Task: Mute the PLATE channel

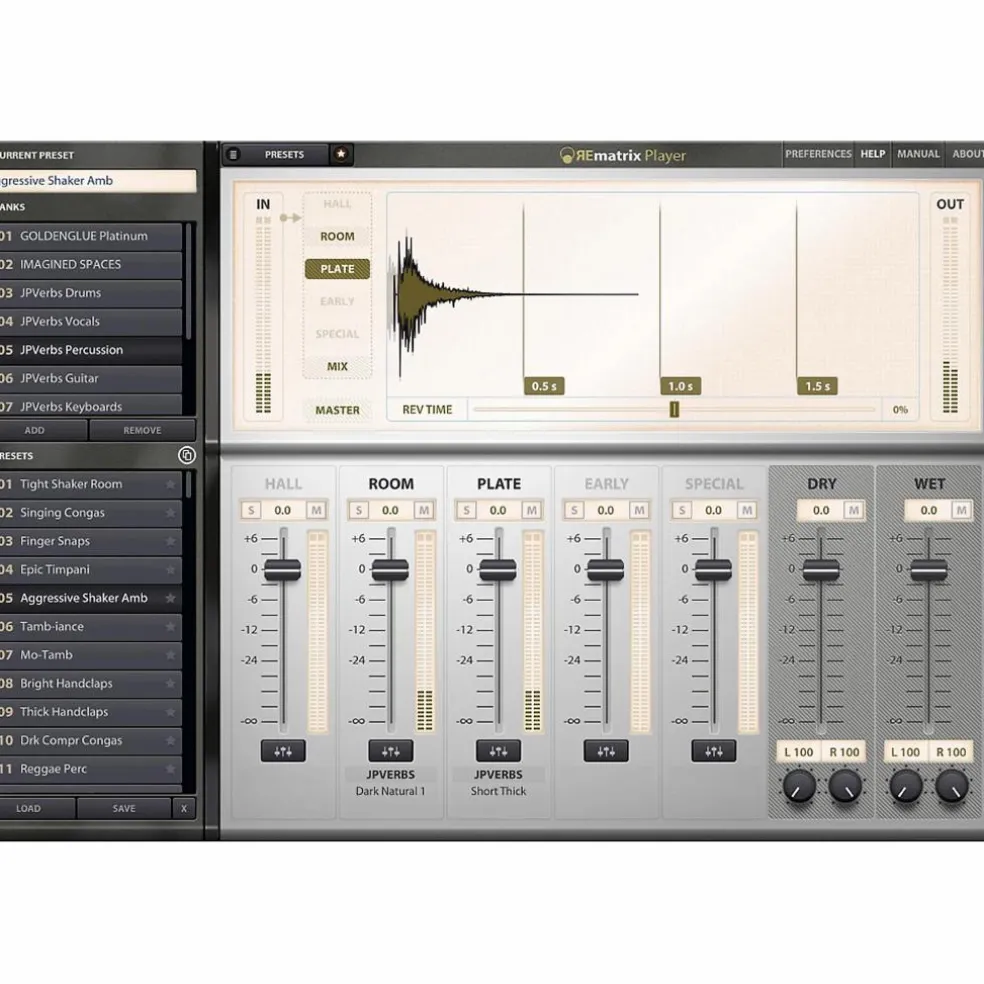Action: (x=532, y=510)
